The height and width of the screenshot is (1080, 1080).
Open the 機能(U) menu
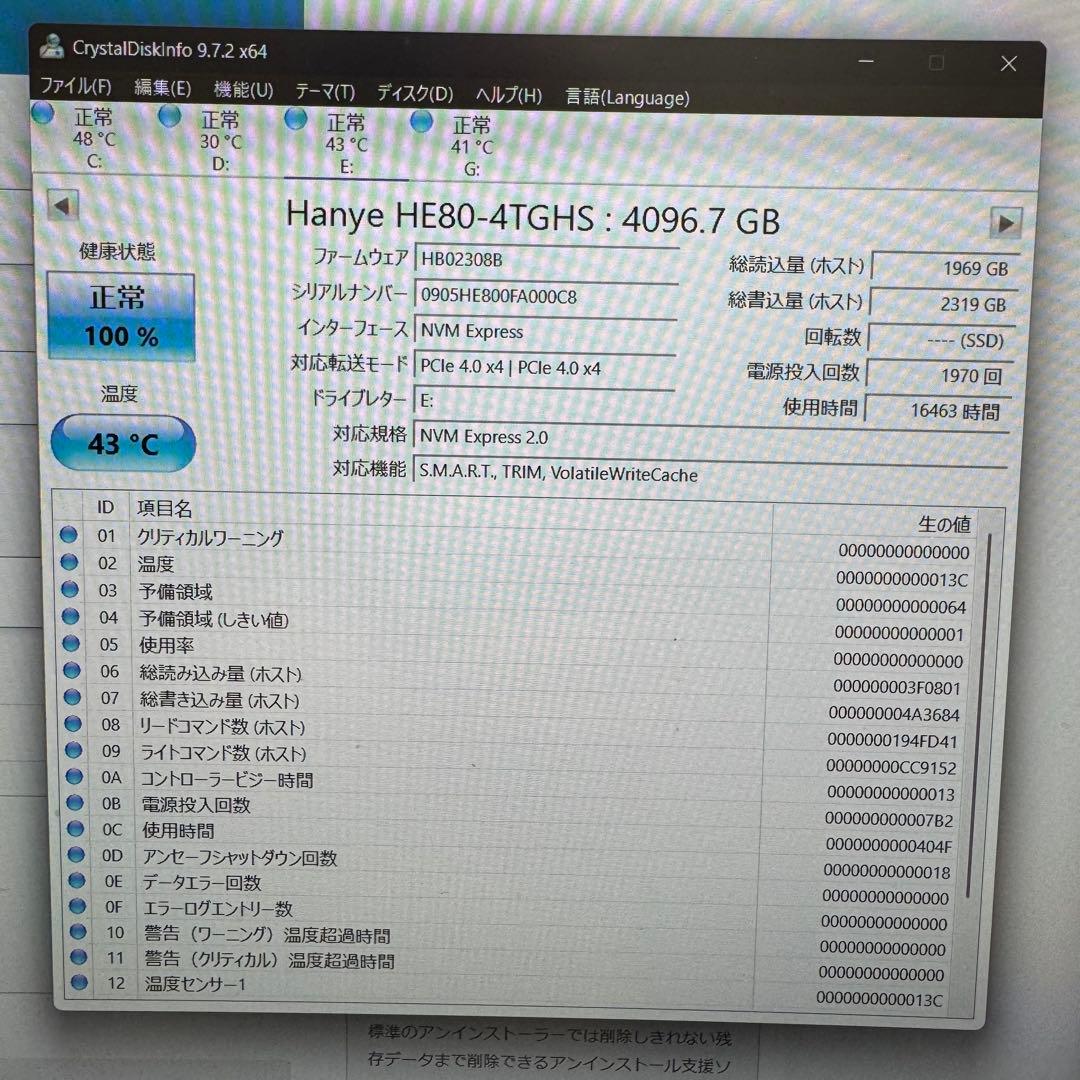[x=243, y=90]
